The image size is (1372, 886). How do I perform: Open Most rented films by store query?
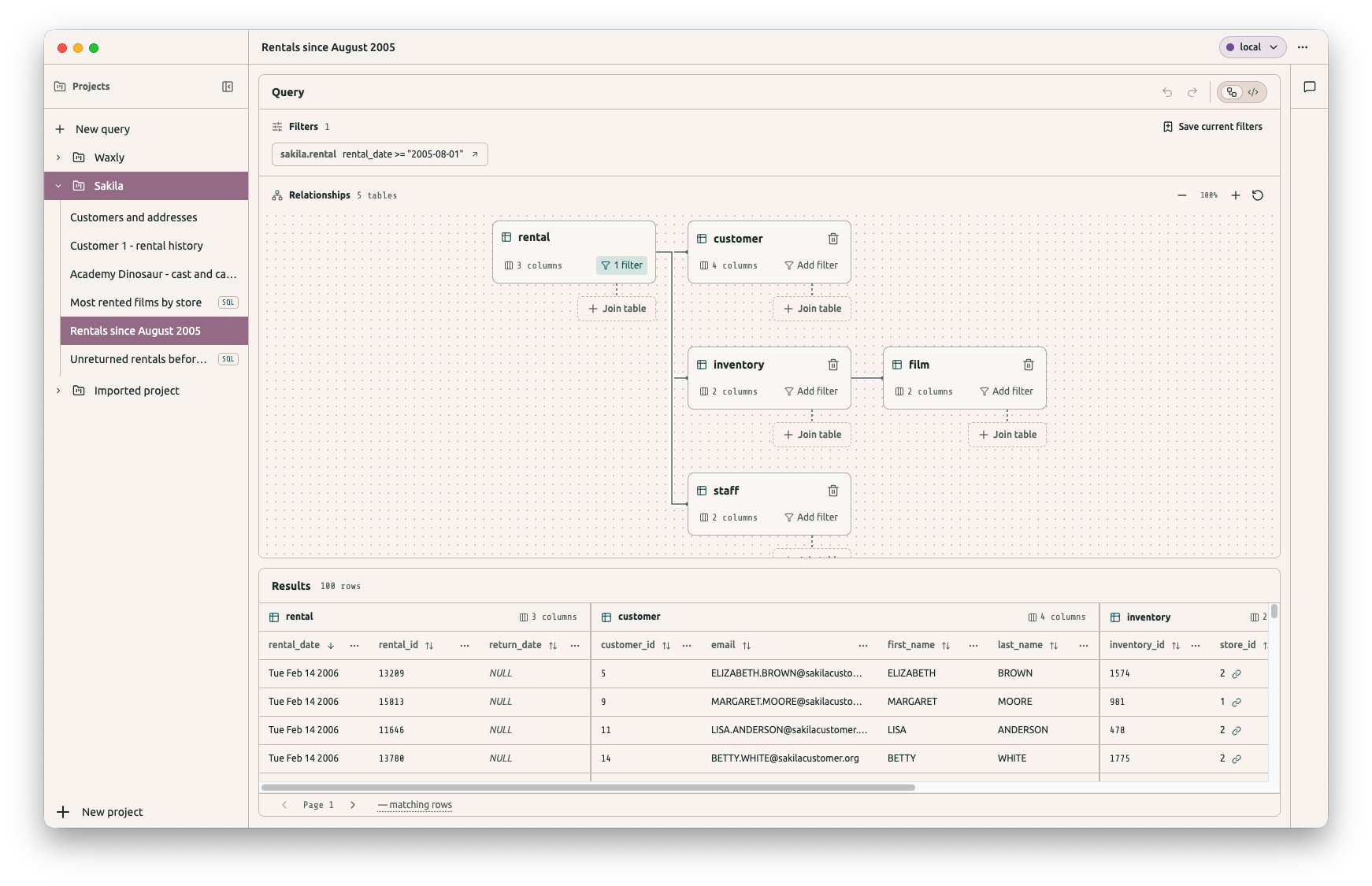(154, 302)
